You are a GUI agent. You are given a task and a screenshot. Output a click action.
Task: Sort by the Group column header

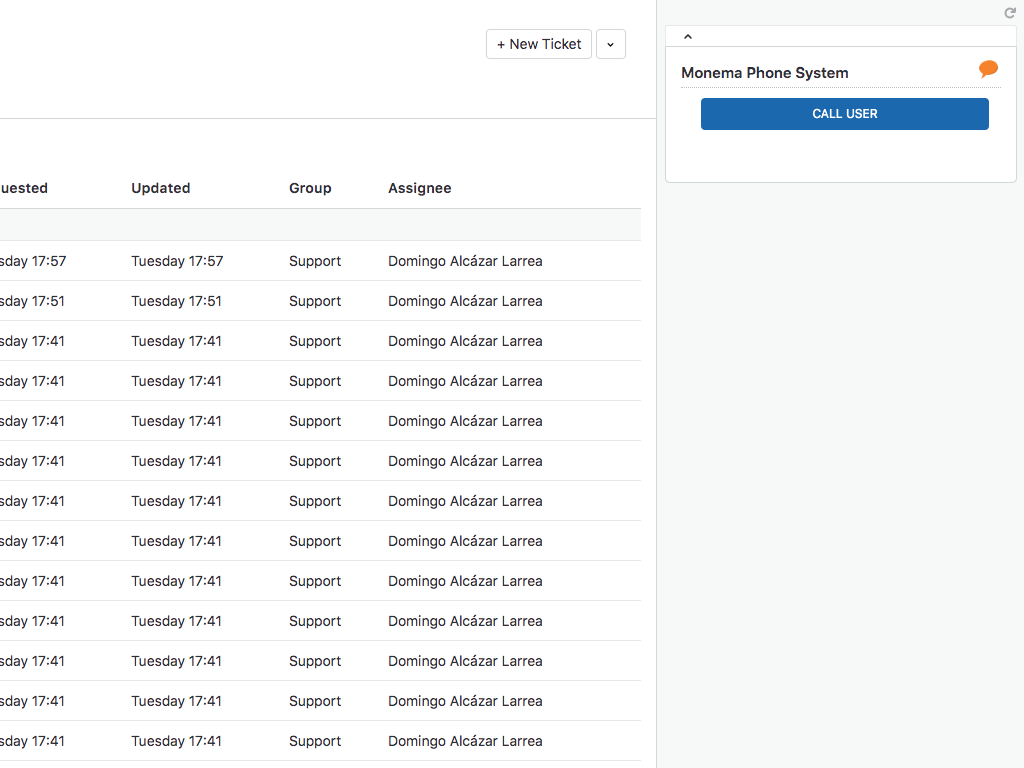tap(310, 188)
